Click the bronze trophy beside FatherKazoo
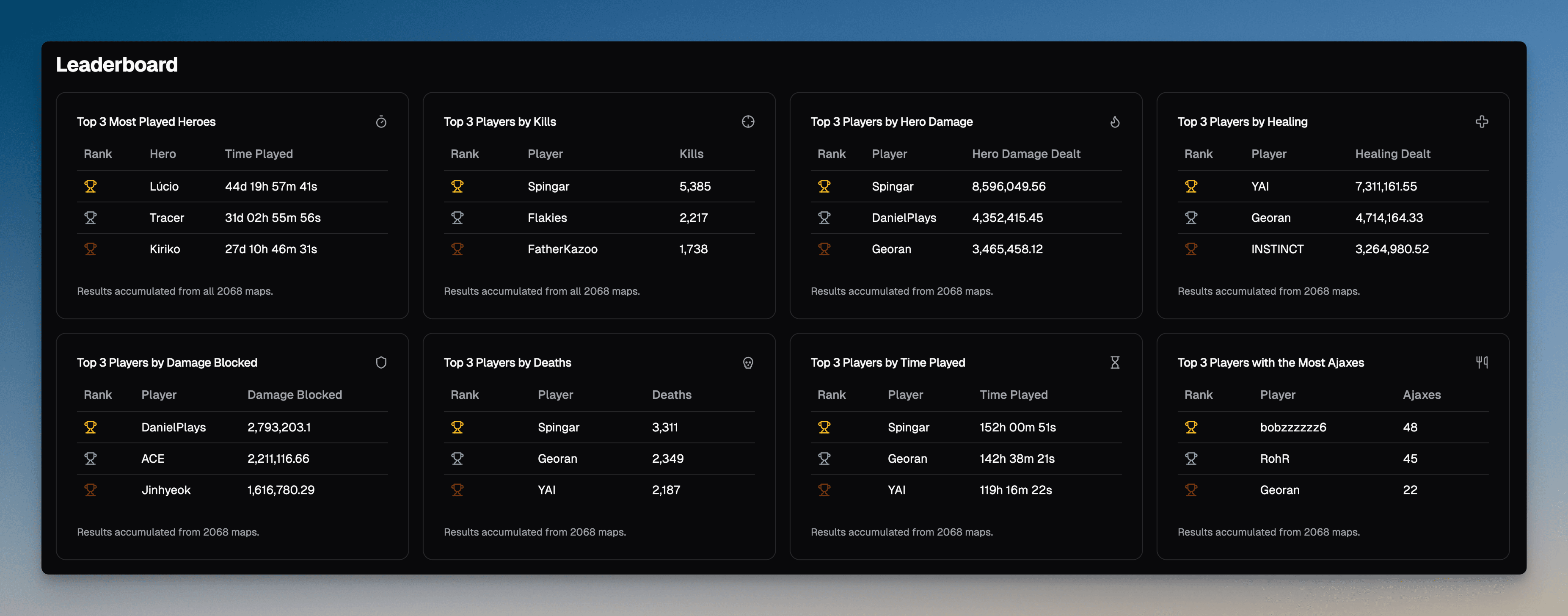The image size is (1568, 616). (457, 249)
